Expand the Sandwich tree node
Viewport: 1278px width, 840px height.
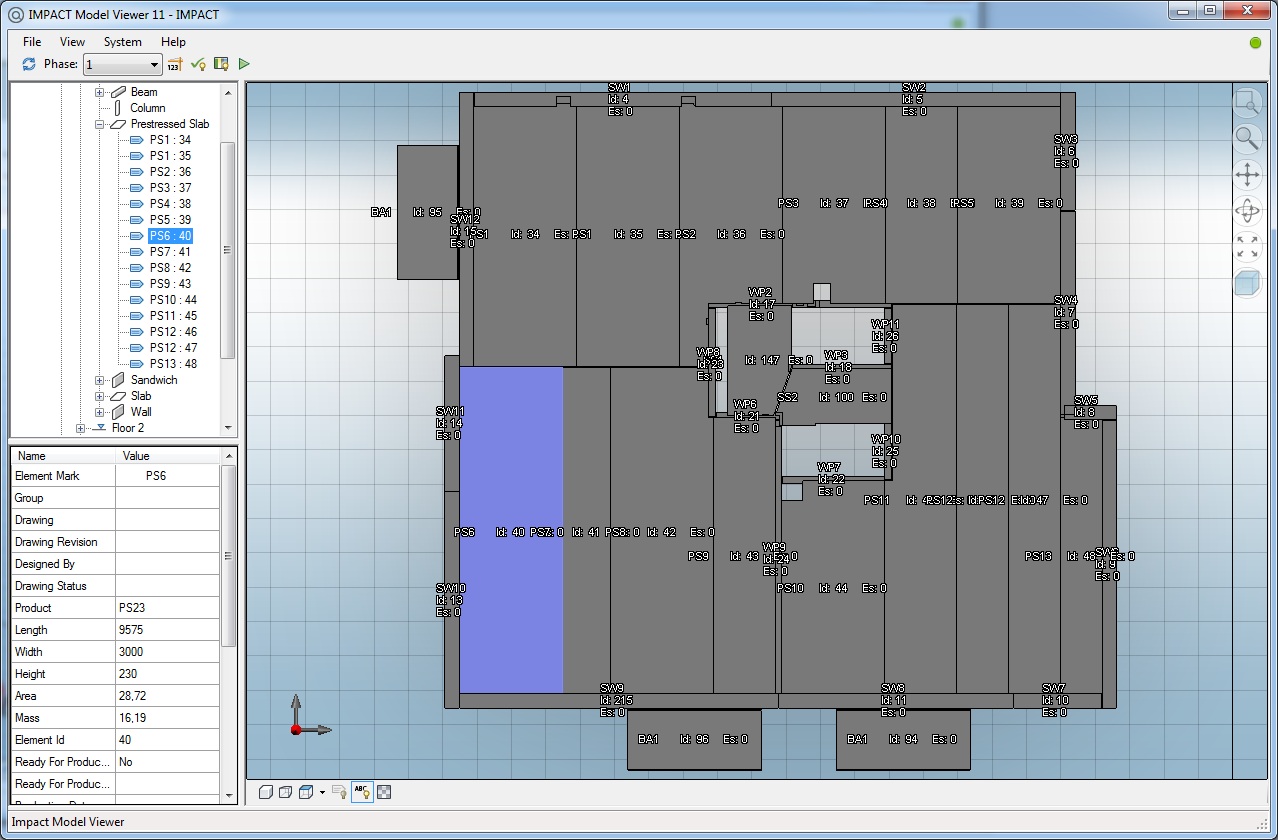(98, 379)
